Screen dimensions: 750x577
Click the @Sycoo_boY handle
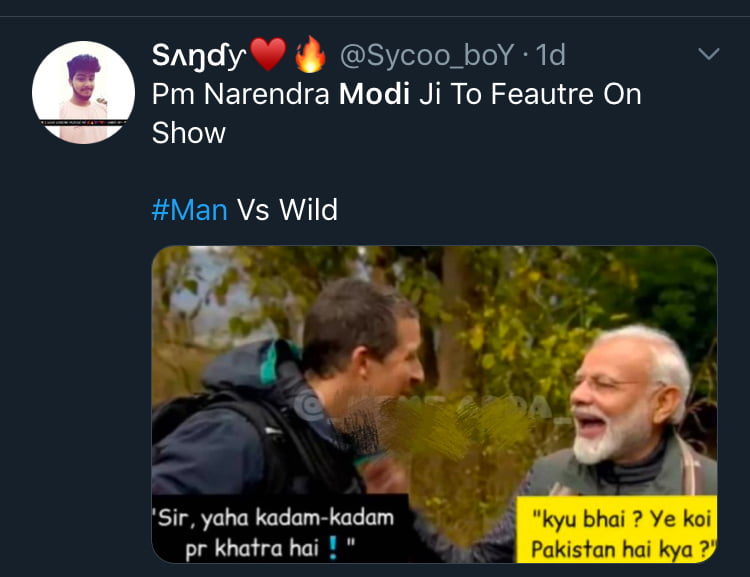tap(427, 55)
